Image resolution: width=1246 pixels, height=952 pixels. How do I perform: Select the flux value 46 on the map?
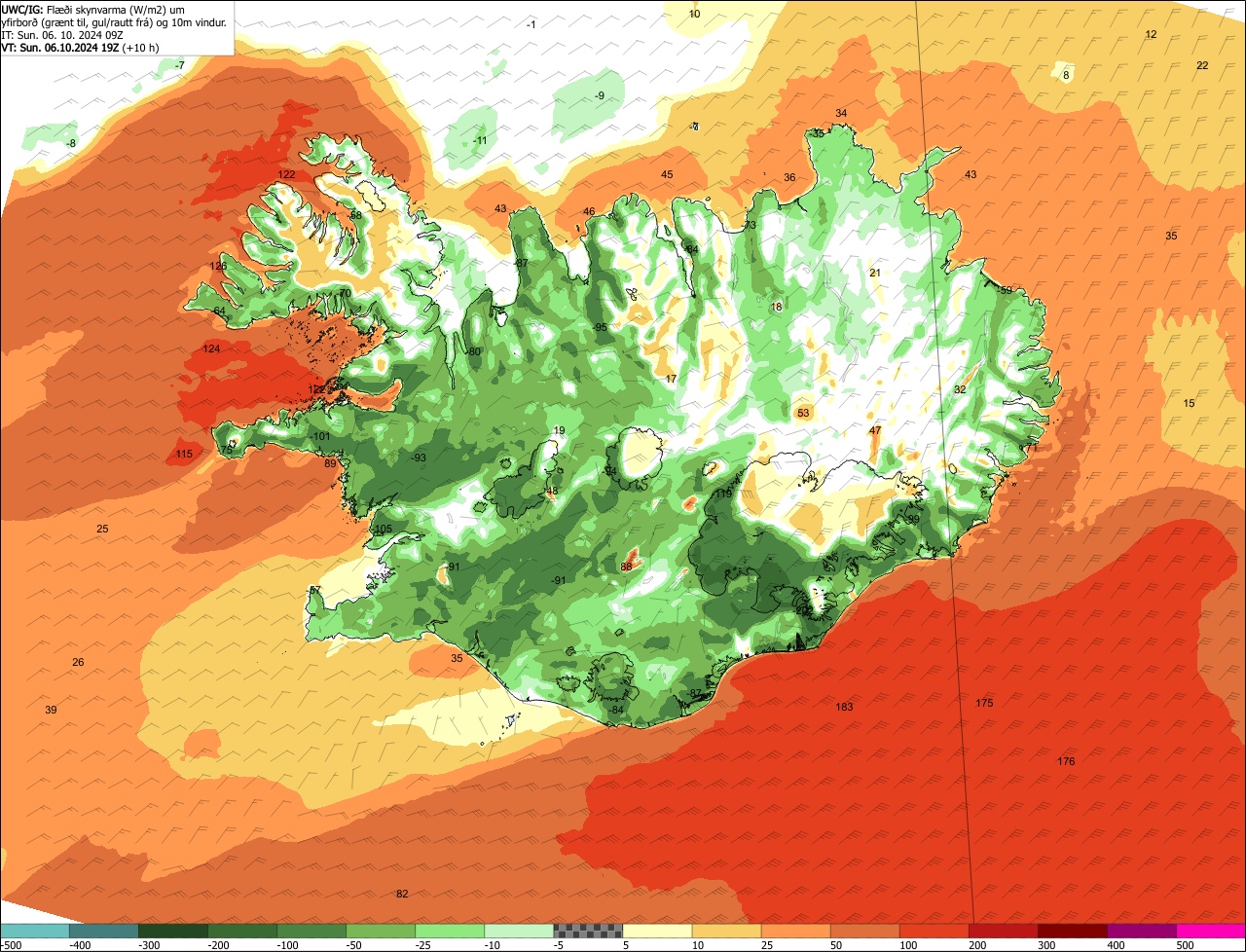[589, 211]
